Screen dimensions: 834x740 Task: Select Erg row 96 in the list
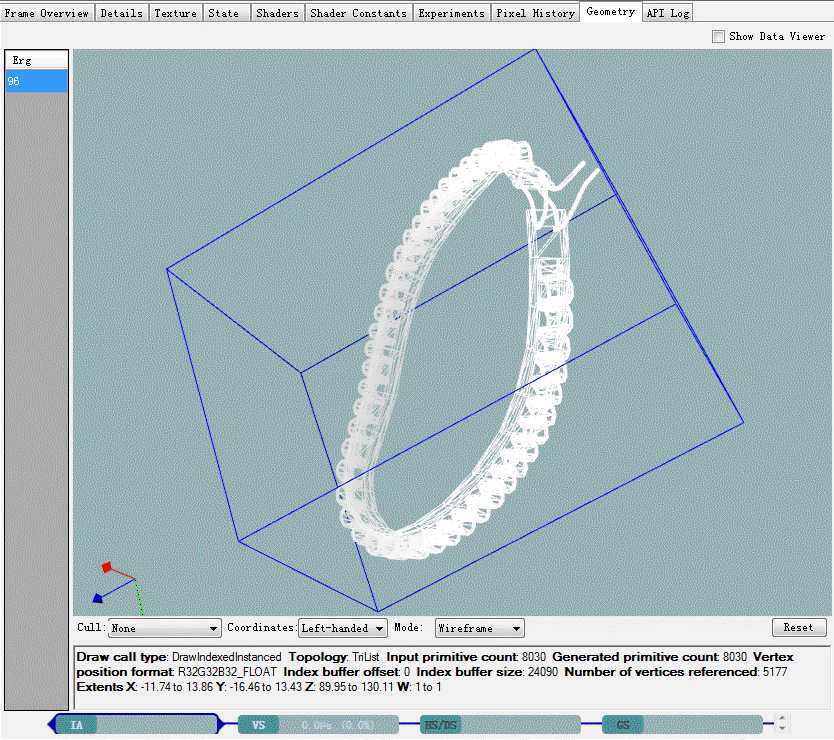[36, 81]
